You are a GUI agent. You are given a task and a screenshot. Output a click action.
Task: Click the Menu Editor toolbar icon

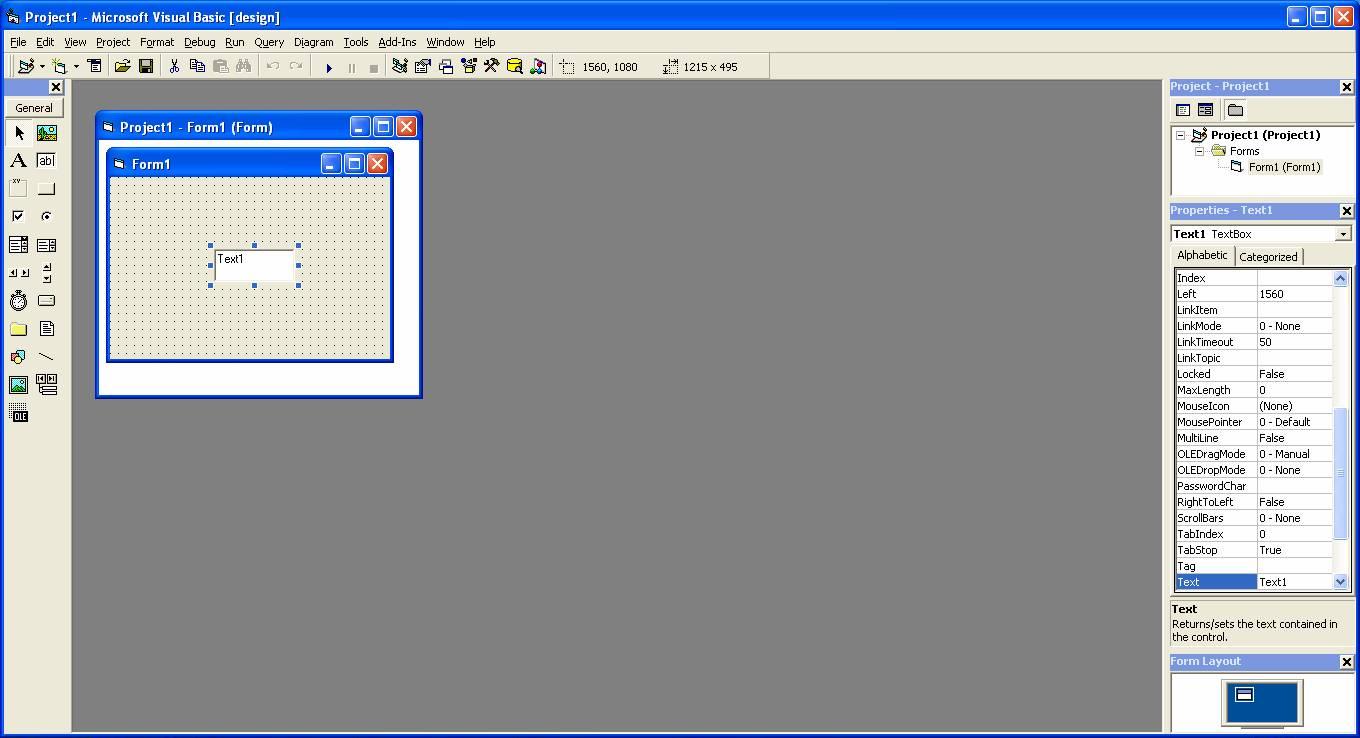95,67
